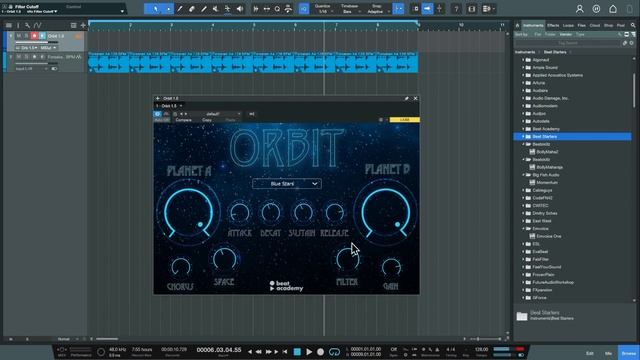Open the Blue Stars preset dropdown
This screenshot has width=640, height=360.
point(287,184)
